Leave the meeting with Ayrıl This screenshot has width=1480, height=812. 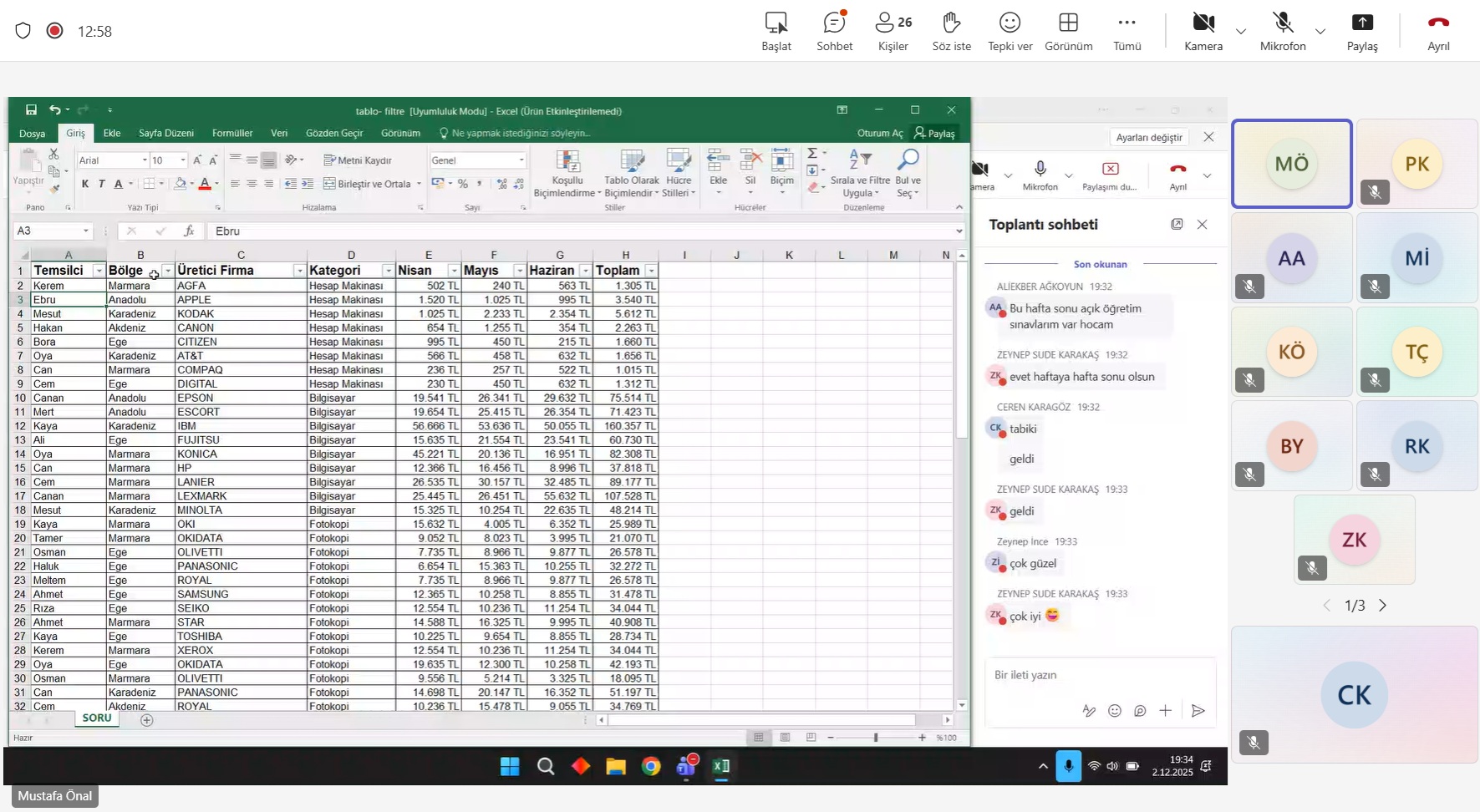pyautogui.click(x=1437, y=31)
